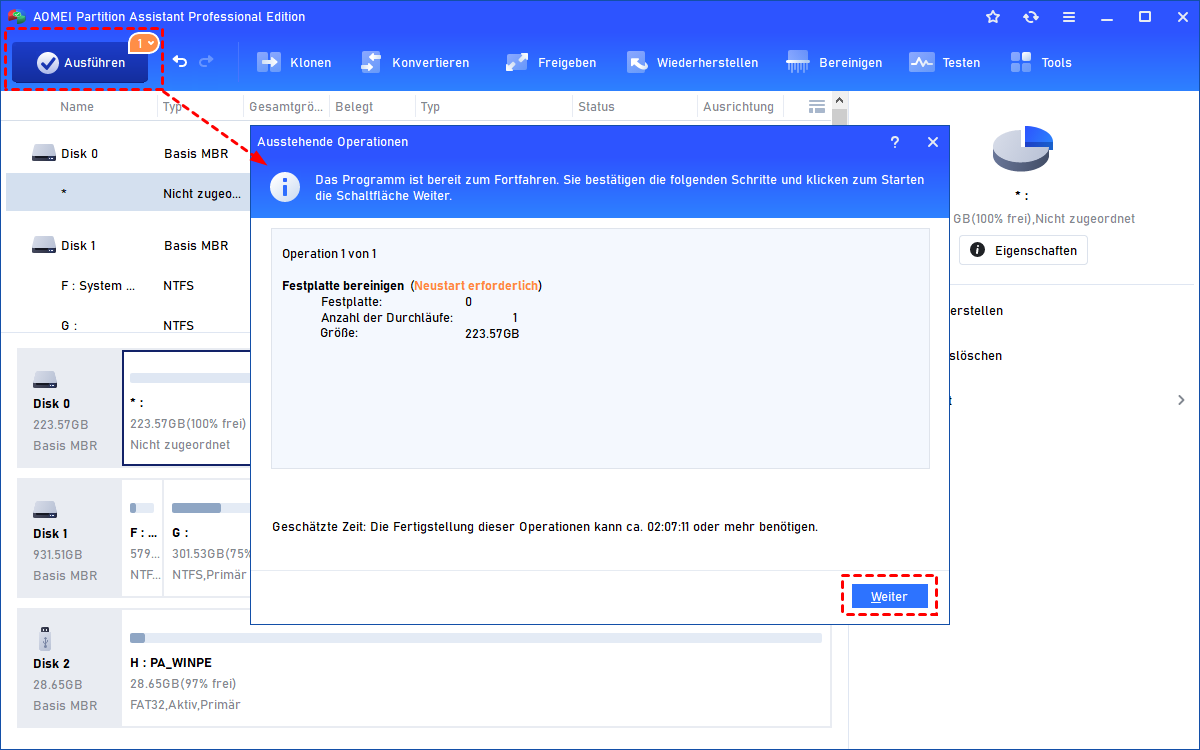Viewport: 1200px width, 750px height.
Task: Click the Ausführen apply button
Action: 80,62
